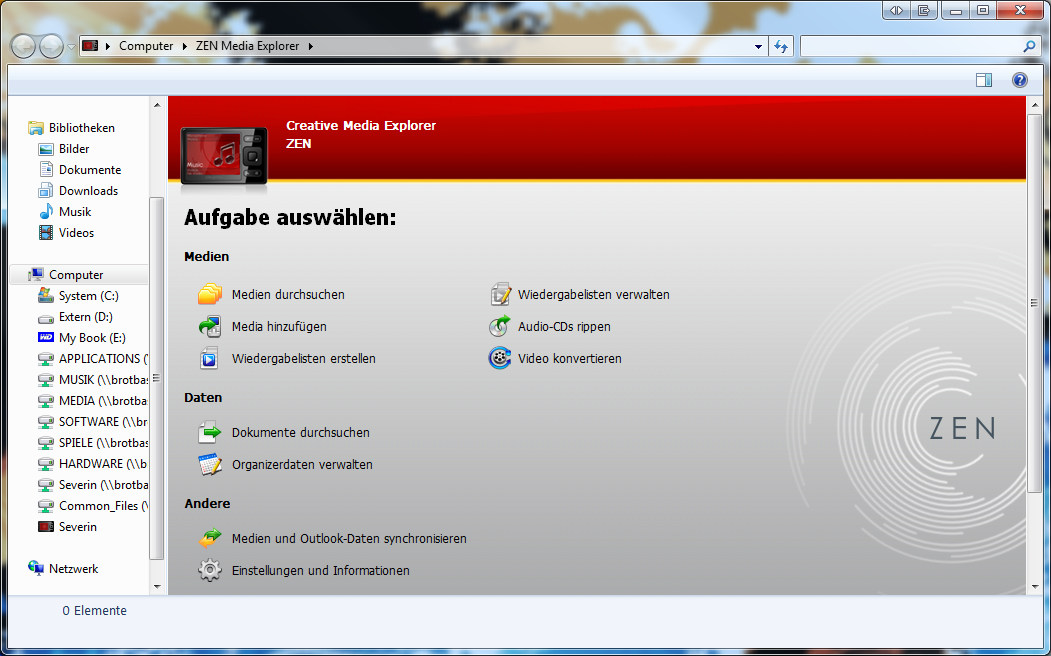The height and width of the screenshot is (656, 1051).
Task: Click the Einstellungen und Informationen gear icon
Action: tap(210, 570)
